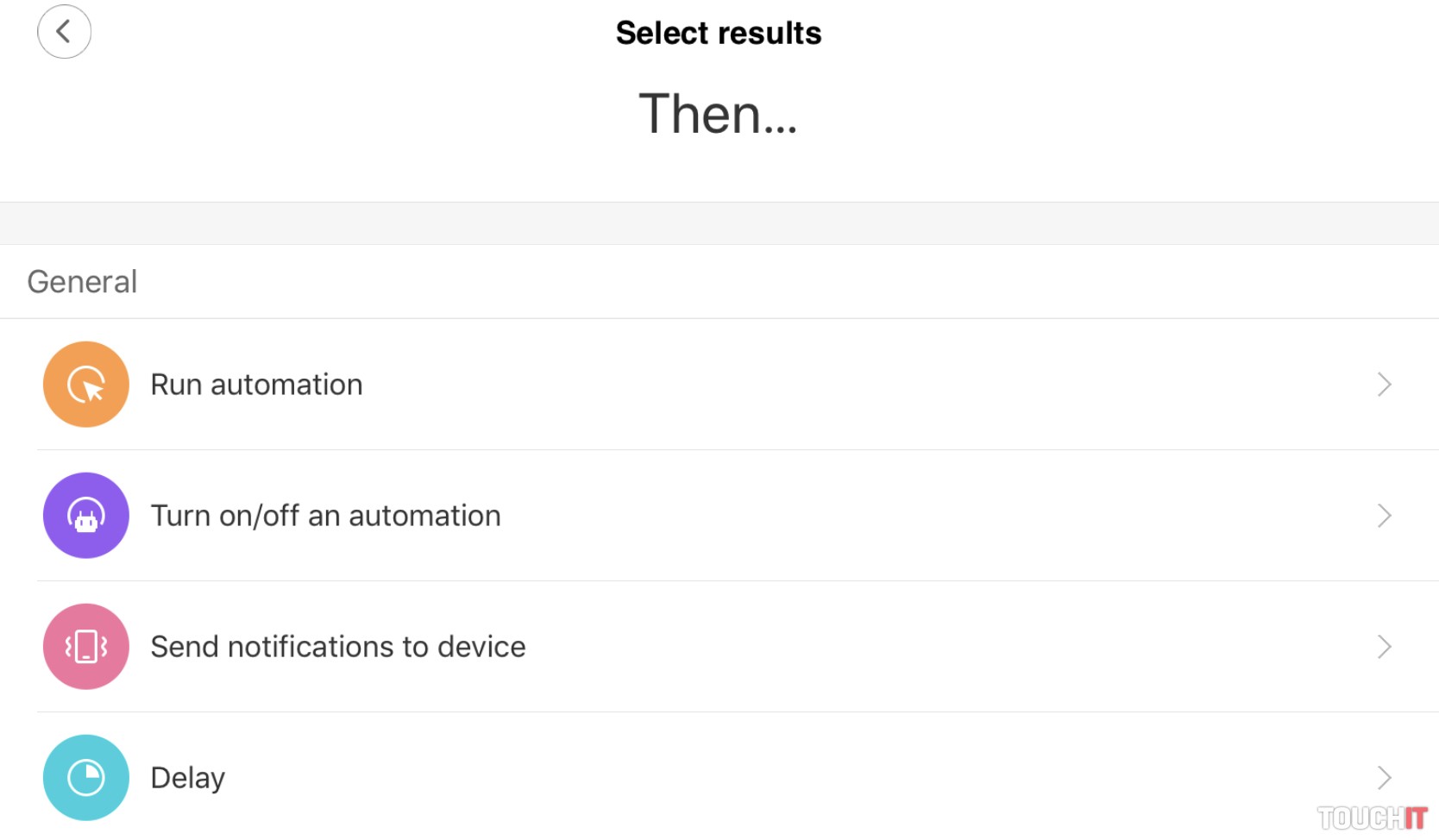Image resolution: width=1439 pixels, height=840 pixels.
Task: Click blank space beside the Then... heading
Action: [x=1078, y=114]
